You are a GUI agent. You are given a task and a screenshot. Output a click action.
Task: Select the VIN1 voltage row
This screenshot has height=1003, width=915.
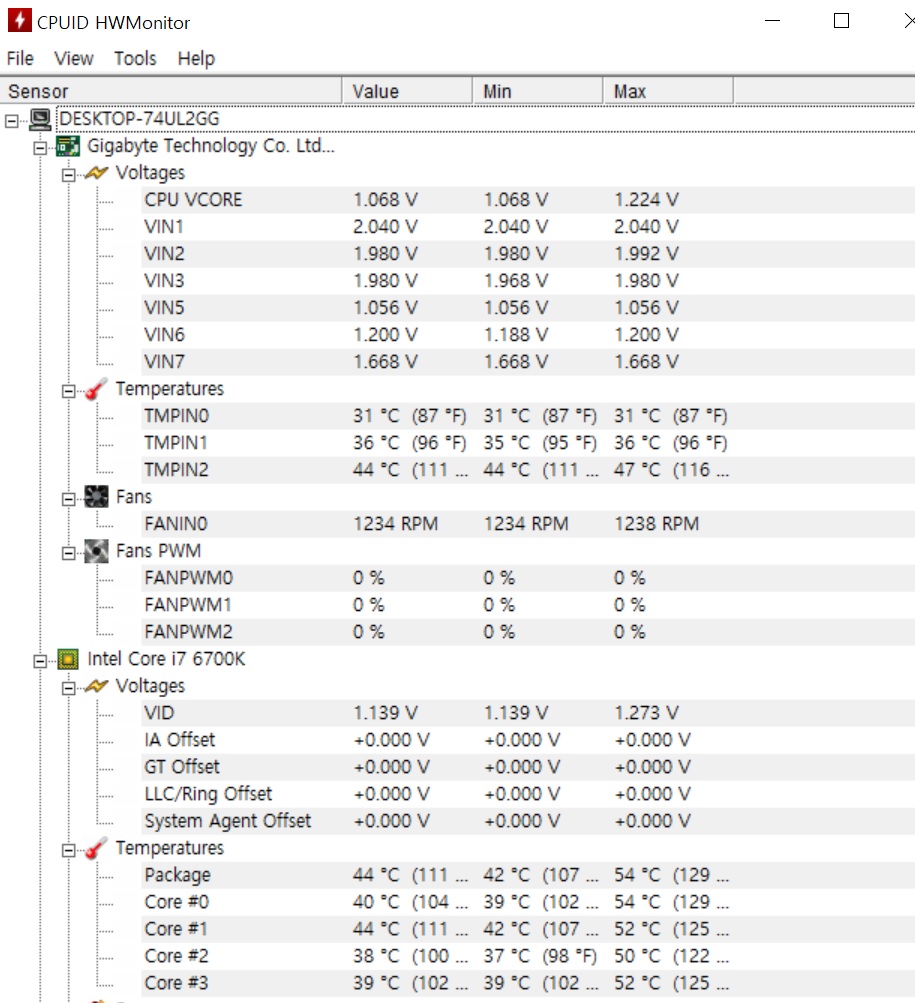coord(528,227)
